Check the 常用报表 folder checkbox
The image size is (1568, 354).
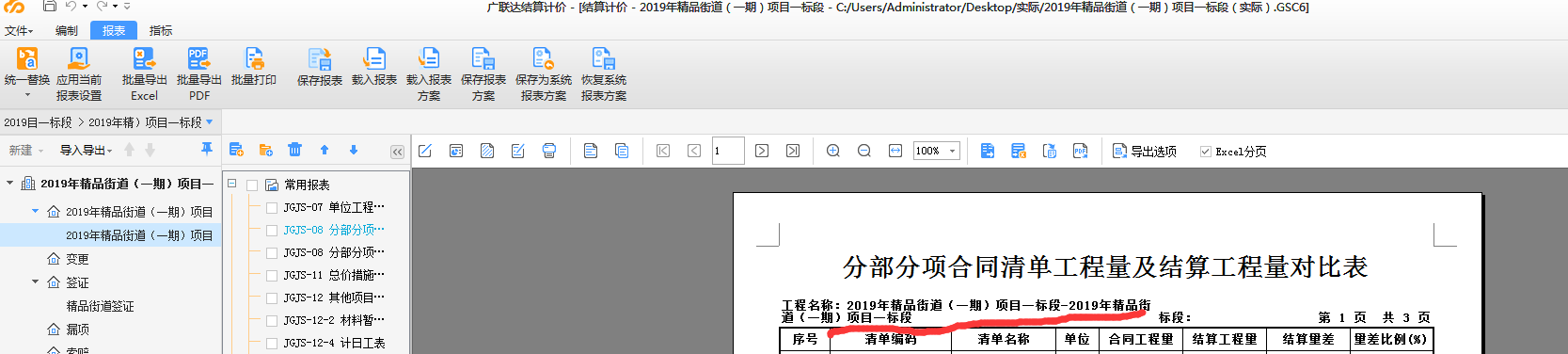click(x=252, y=185)
